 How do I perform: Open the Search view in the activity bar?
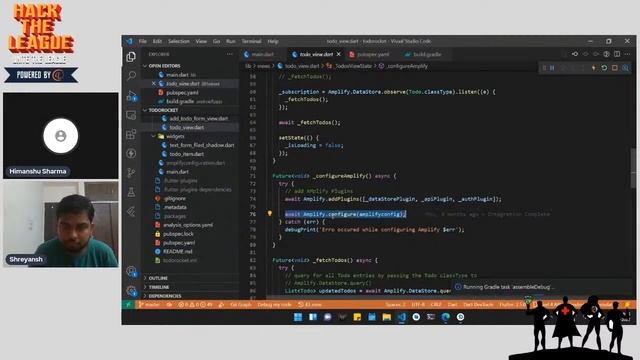click(131, 76)
